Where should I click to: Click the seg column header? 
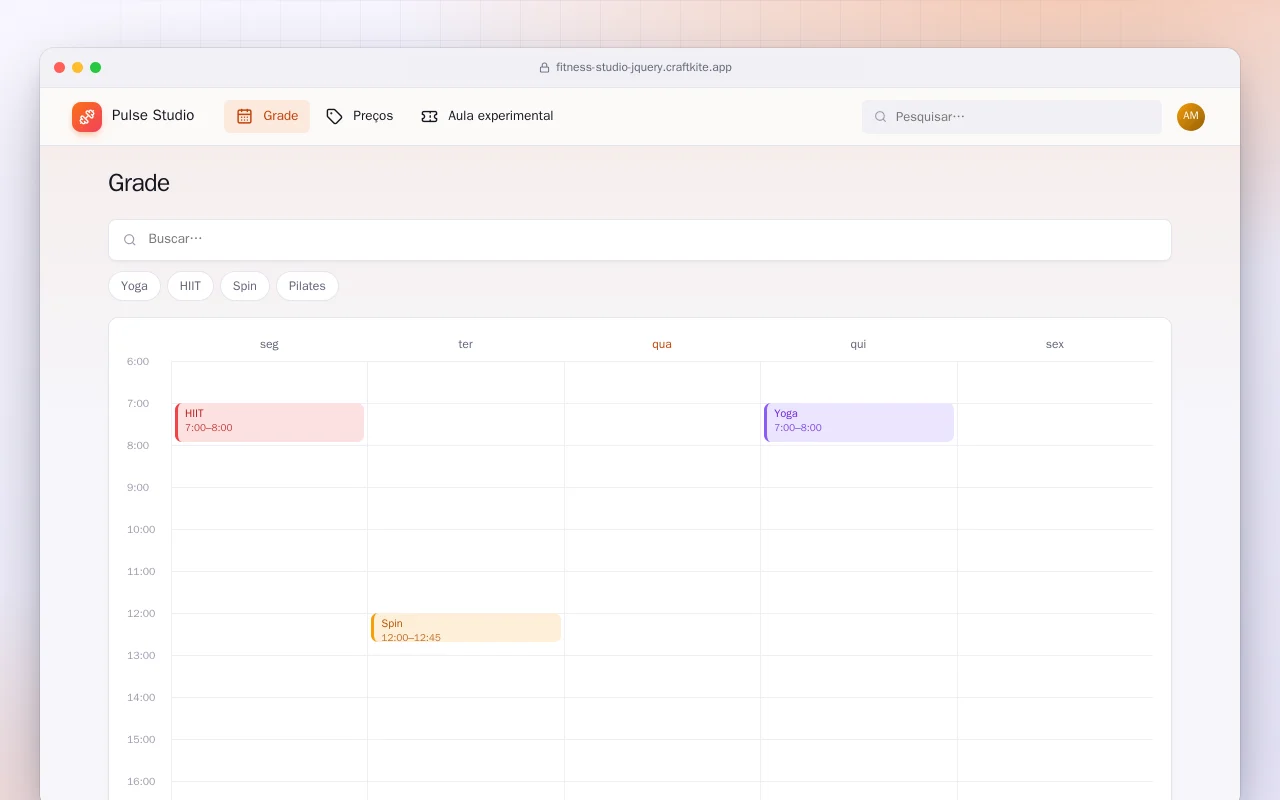pos(269,344)
